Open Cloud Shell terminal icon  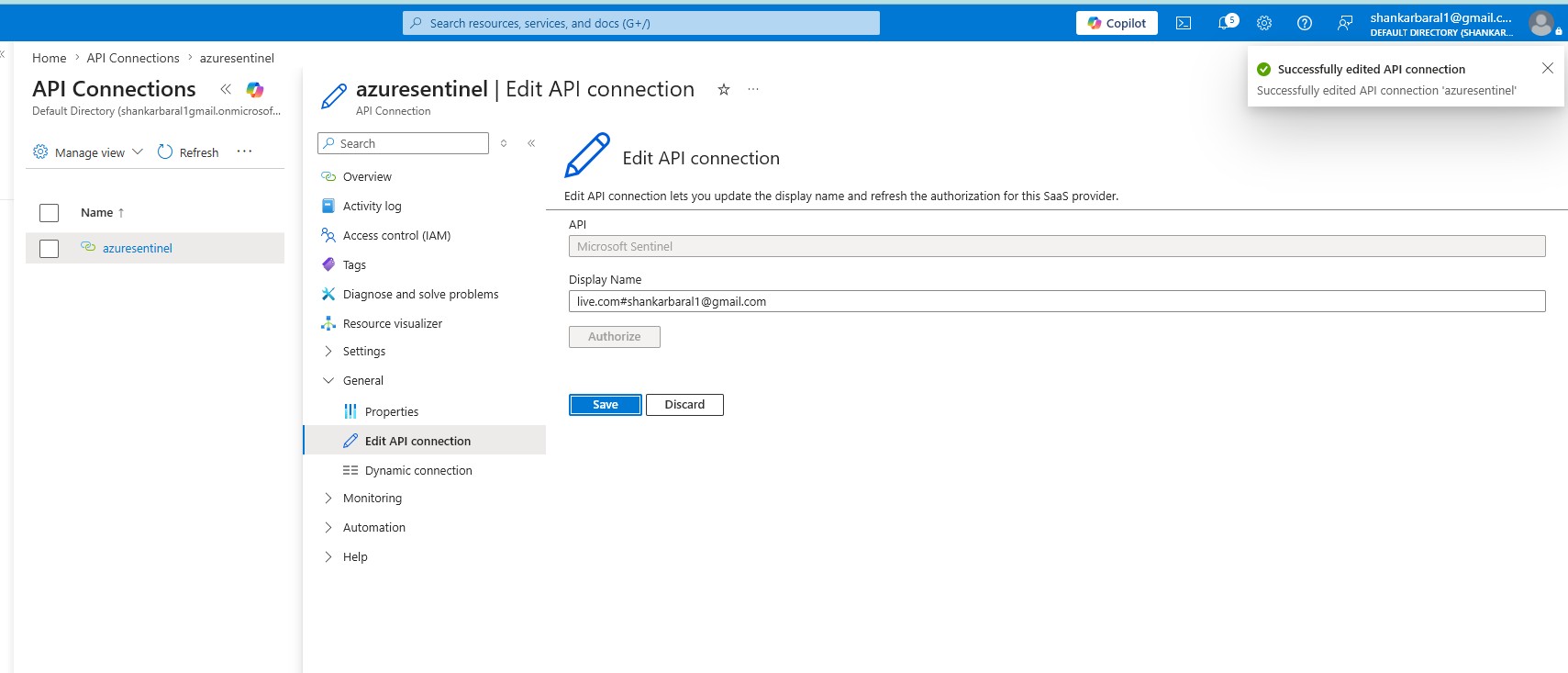(1184, 23)
